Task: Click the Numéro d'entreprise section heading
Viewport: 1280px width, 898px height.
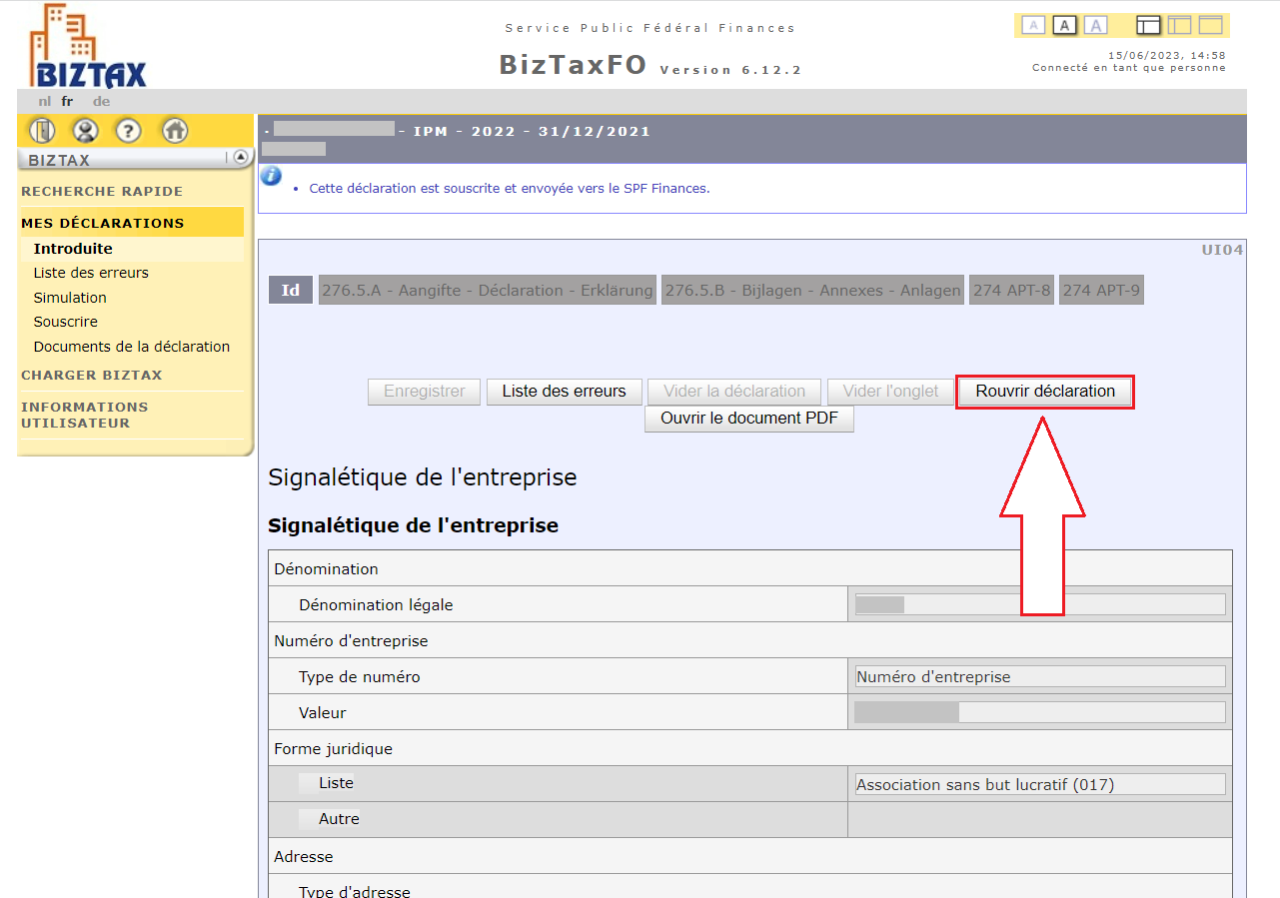Action: click(351, 641)
